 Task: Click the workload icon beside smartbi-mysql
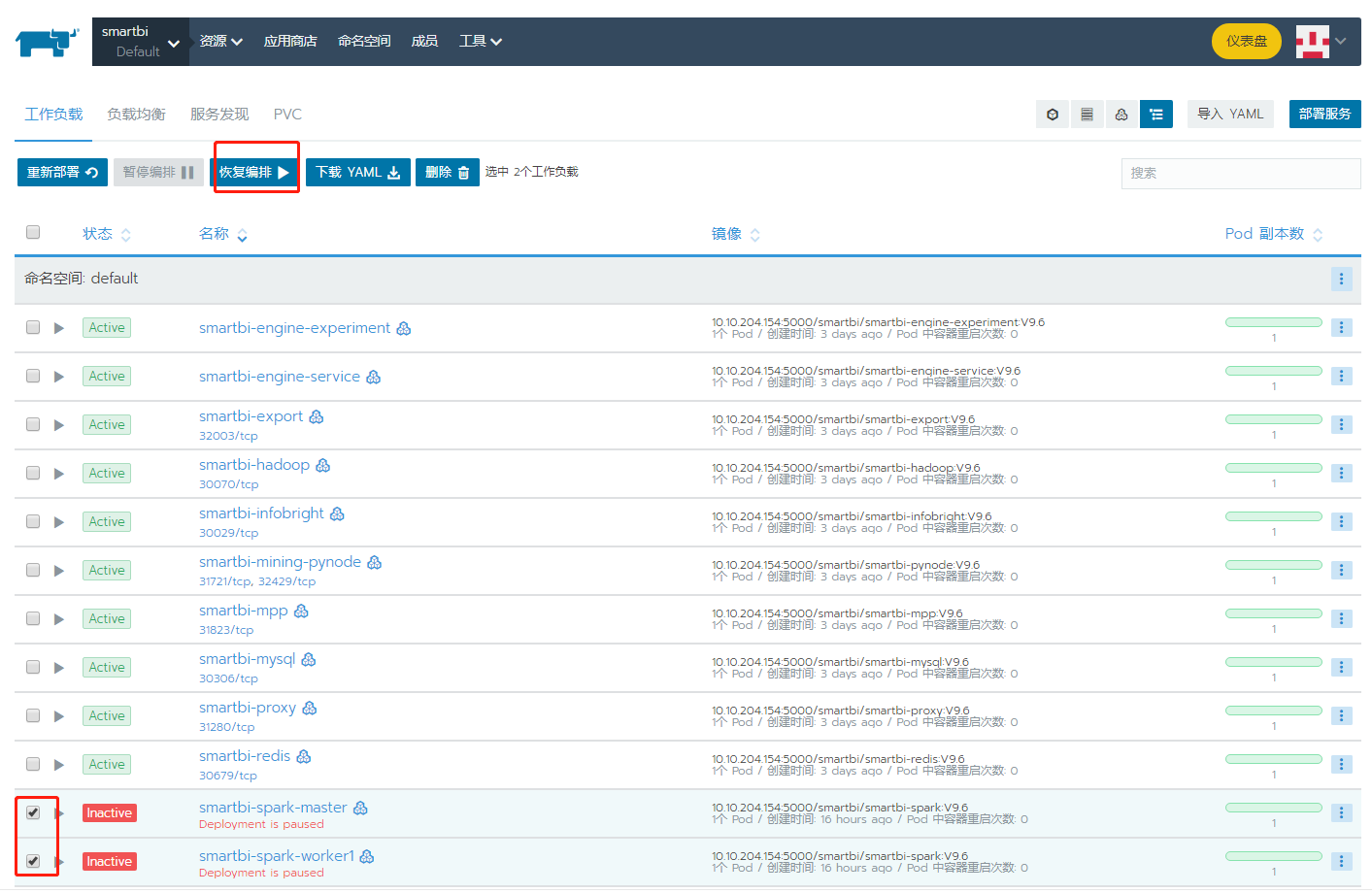point(309,660)
